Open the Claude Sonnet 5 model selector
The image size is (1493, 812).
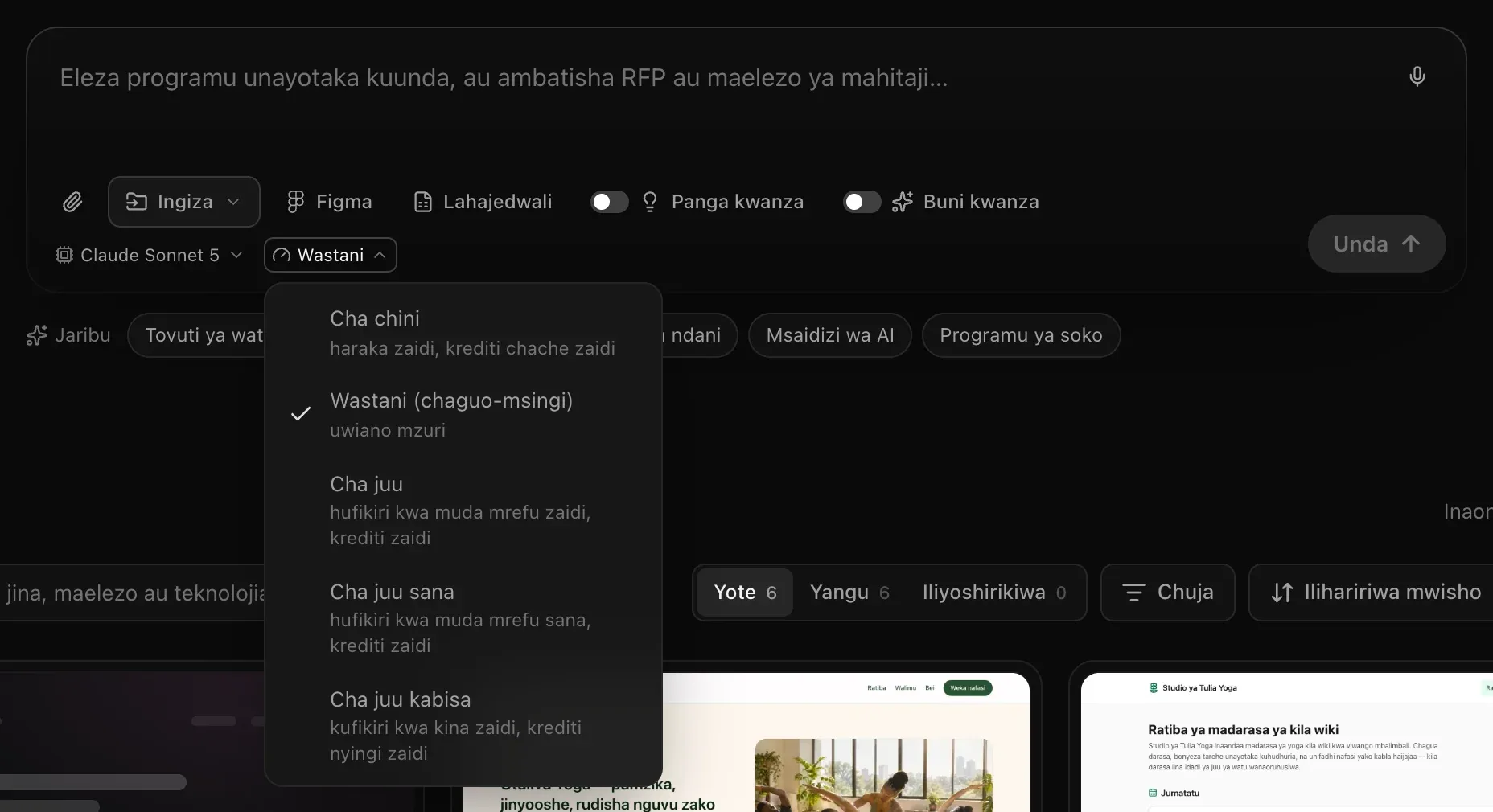(149, 255)
